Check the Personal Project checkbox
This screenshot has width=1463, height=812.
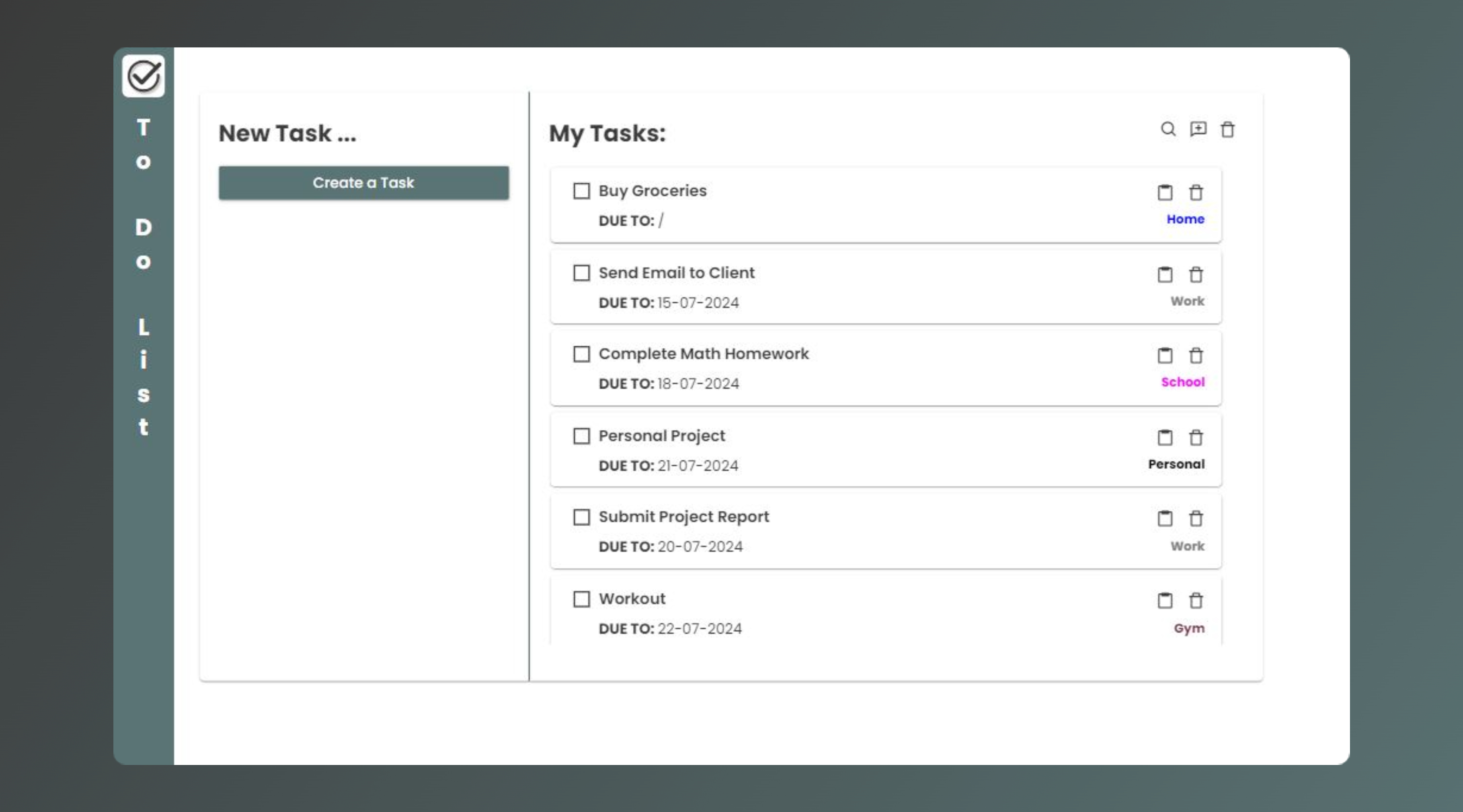[x=581, y=436]
